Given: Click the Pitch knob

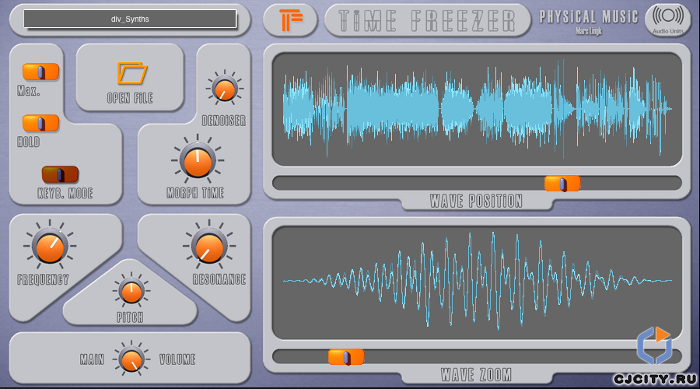Looking at the screenshot, I should [131, 292].
